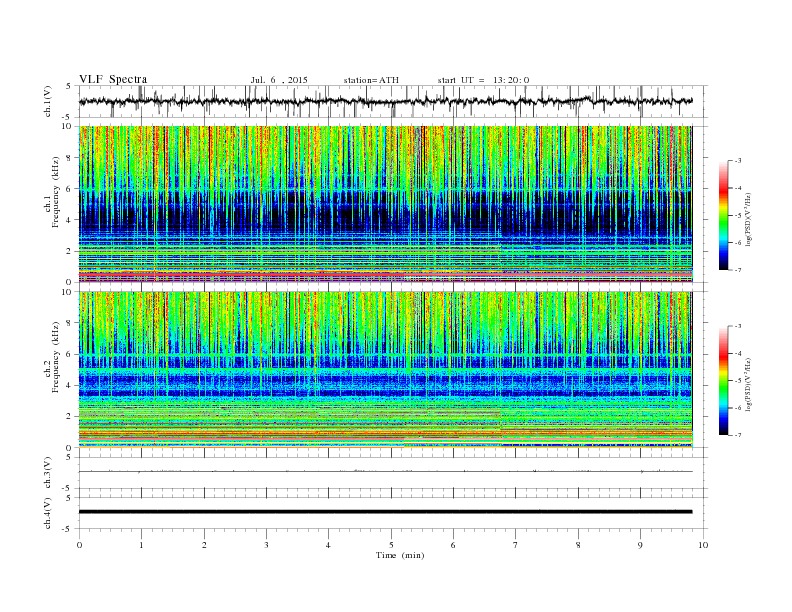Click the "ch.3(V)" axis label
This screenshot has width=792, height=612.
pos(48,473)
